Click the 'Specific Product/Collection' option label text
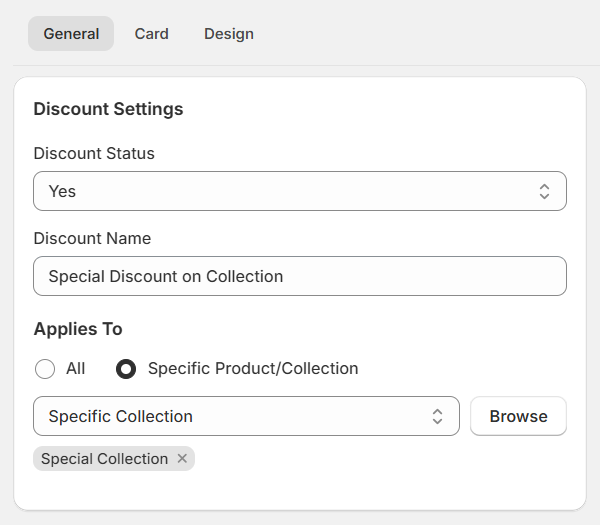The width and height of the screenshot is (600, 525). 252,369
